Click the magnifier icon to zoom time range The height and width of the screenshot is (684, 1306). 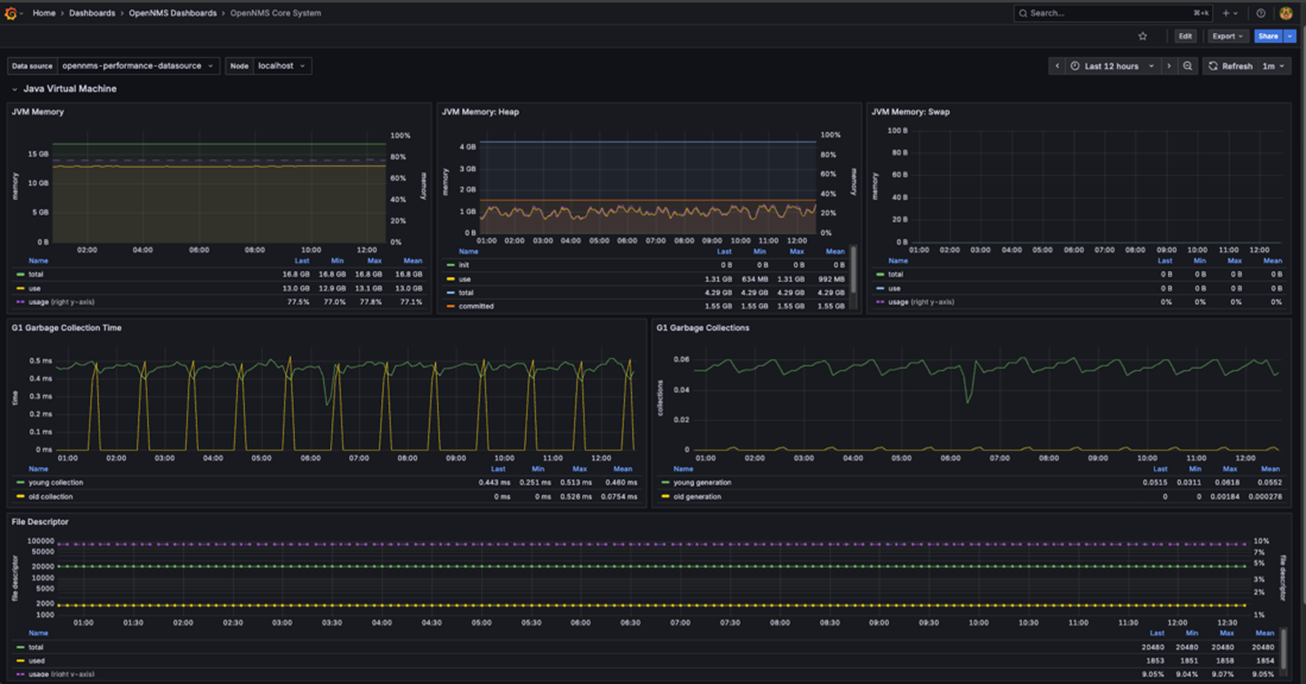[x=1187, y=66]
